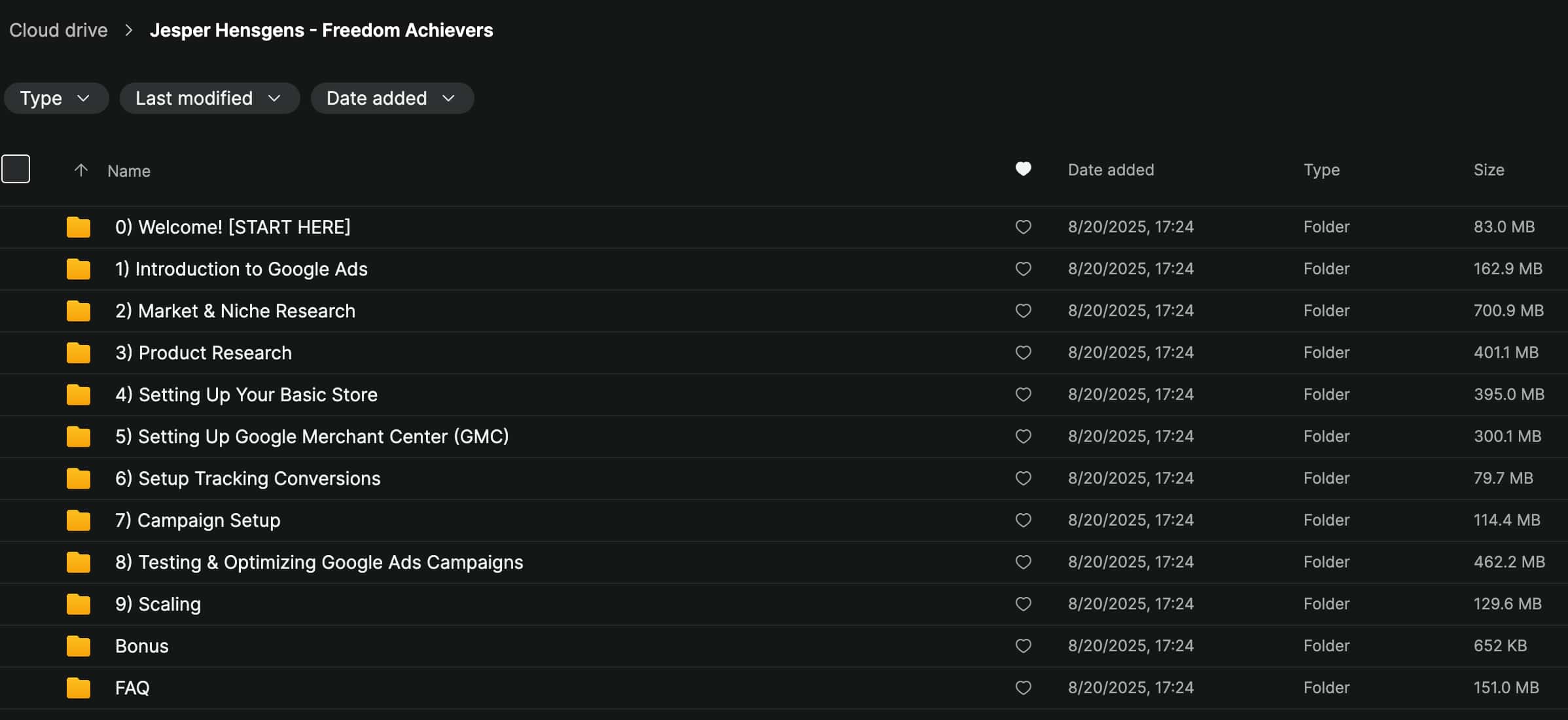Click folder icon for 0) Welcome! [START HERE]
The image size is (1568, 720).
(x=79, y=227)
